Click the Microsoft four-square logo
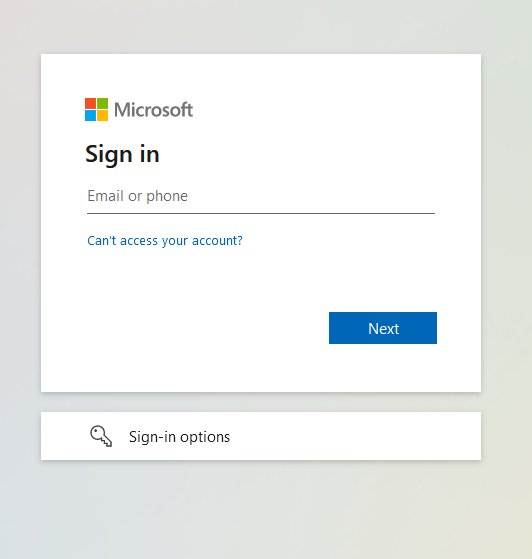The height and width of the screenshot is (559, 532). coord(96,109)
